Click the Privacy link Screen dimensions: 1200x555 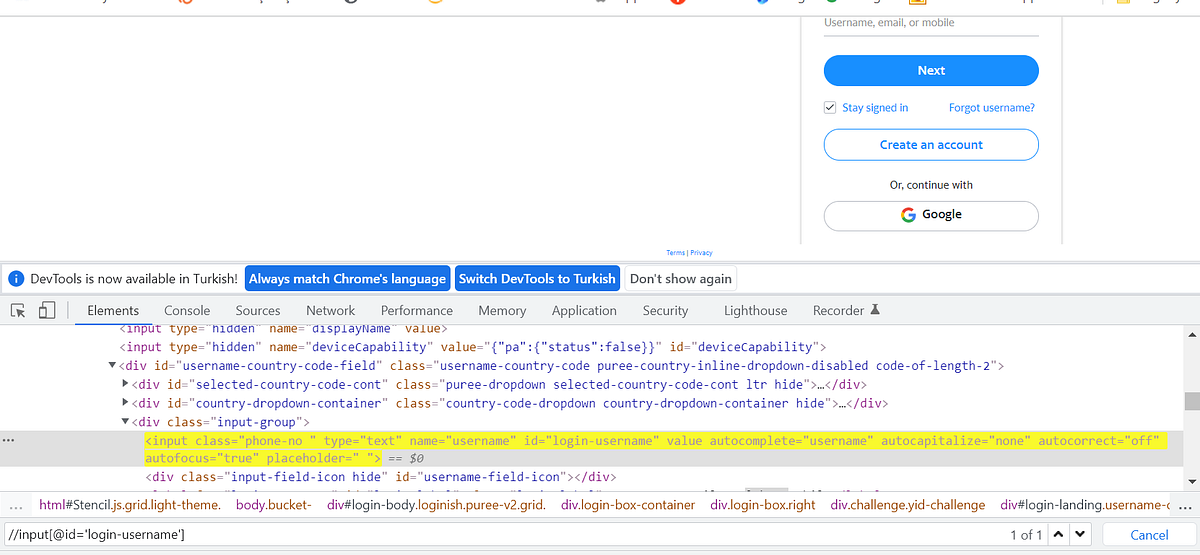pos(702,253)
